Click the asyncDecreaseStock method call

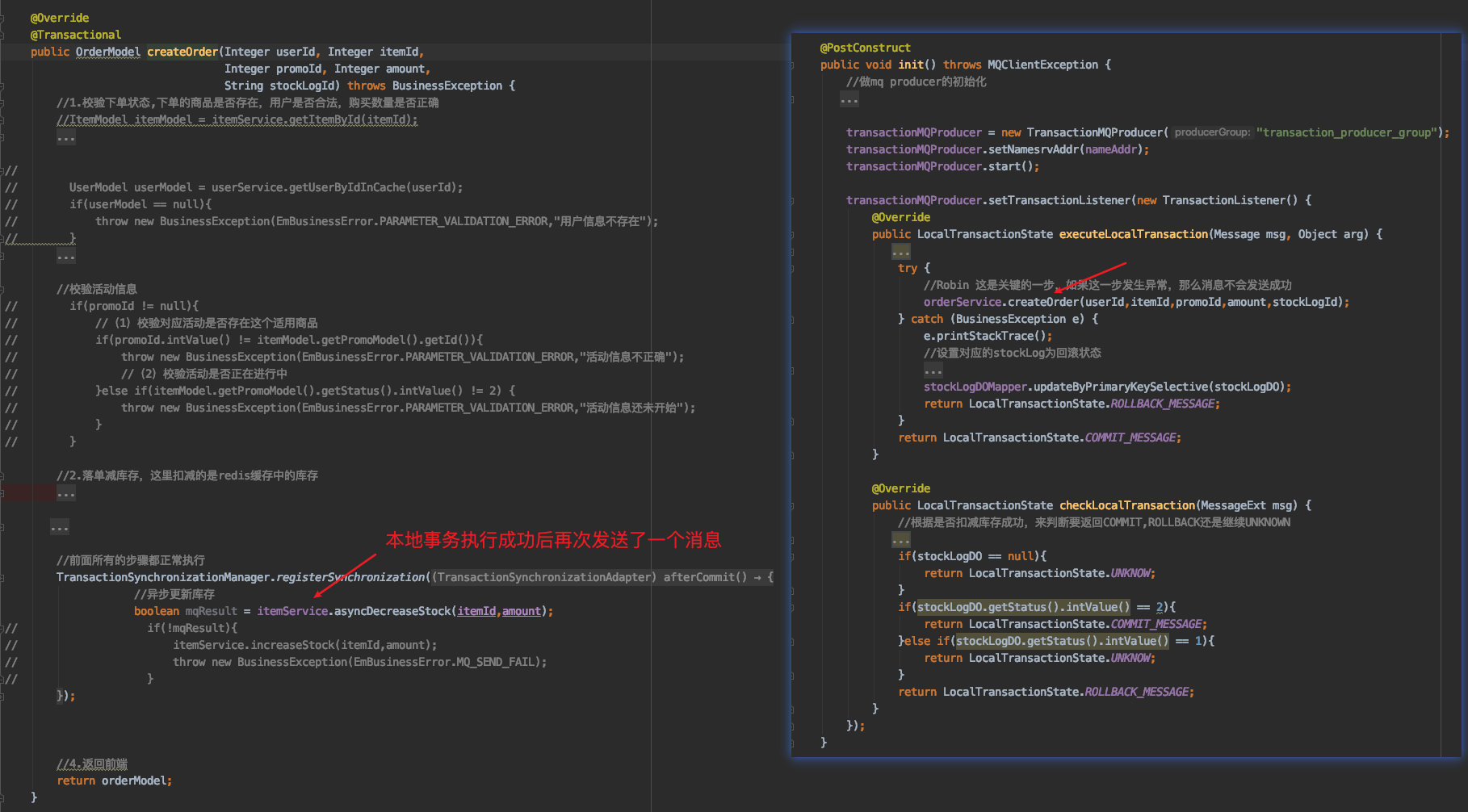click(392, 611)
